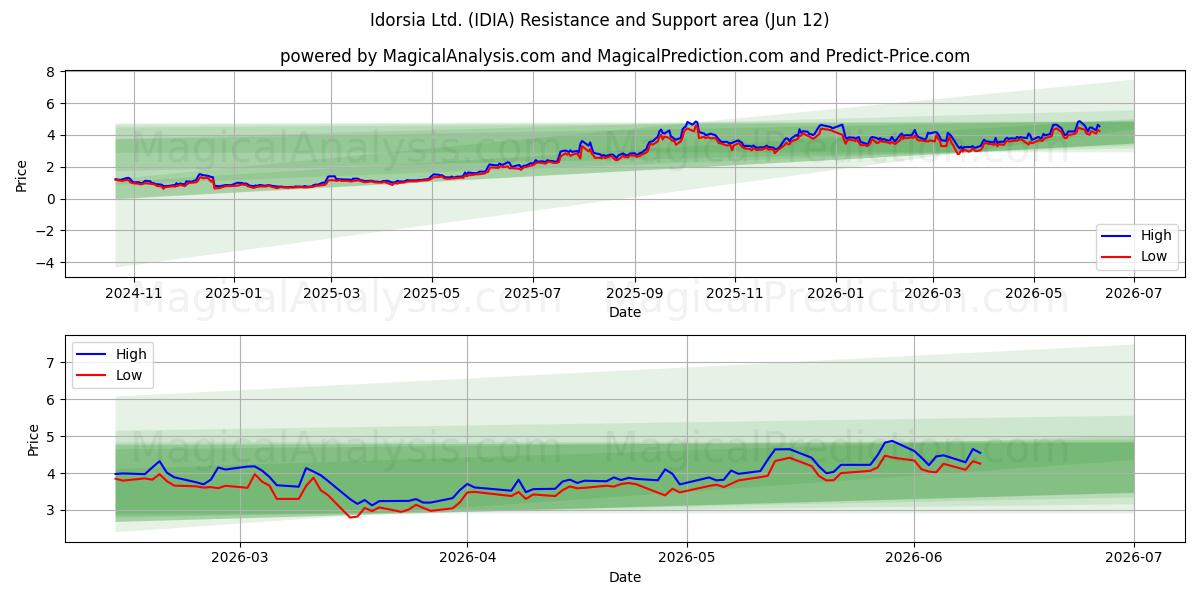The image size is (1200, 600).
Task: Click the '2025-03' x-axis label in top chart
Action: coord(331,294)
